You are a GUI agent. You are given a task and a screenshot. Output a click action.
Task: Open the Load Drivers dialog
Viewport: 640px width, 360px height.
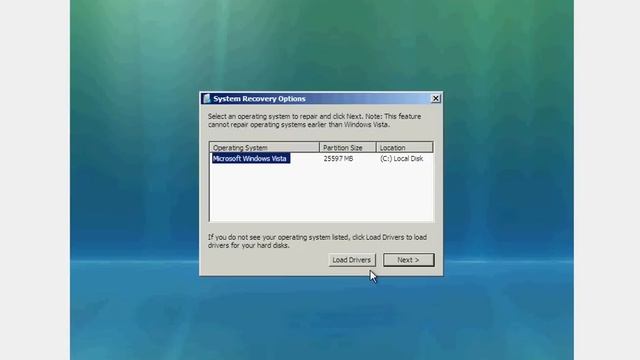tap(351, 260)
